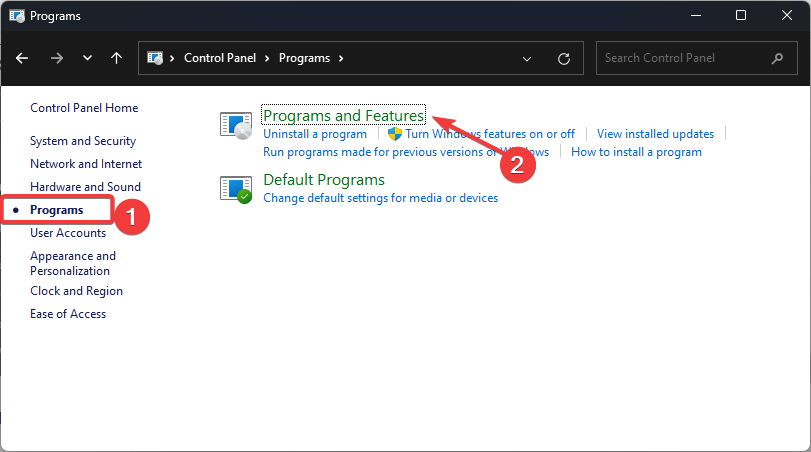Refresh the Control Panel view
The image size is (811, 452).
(564, 58)
